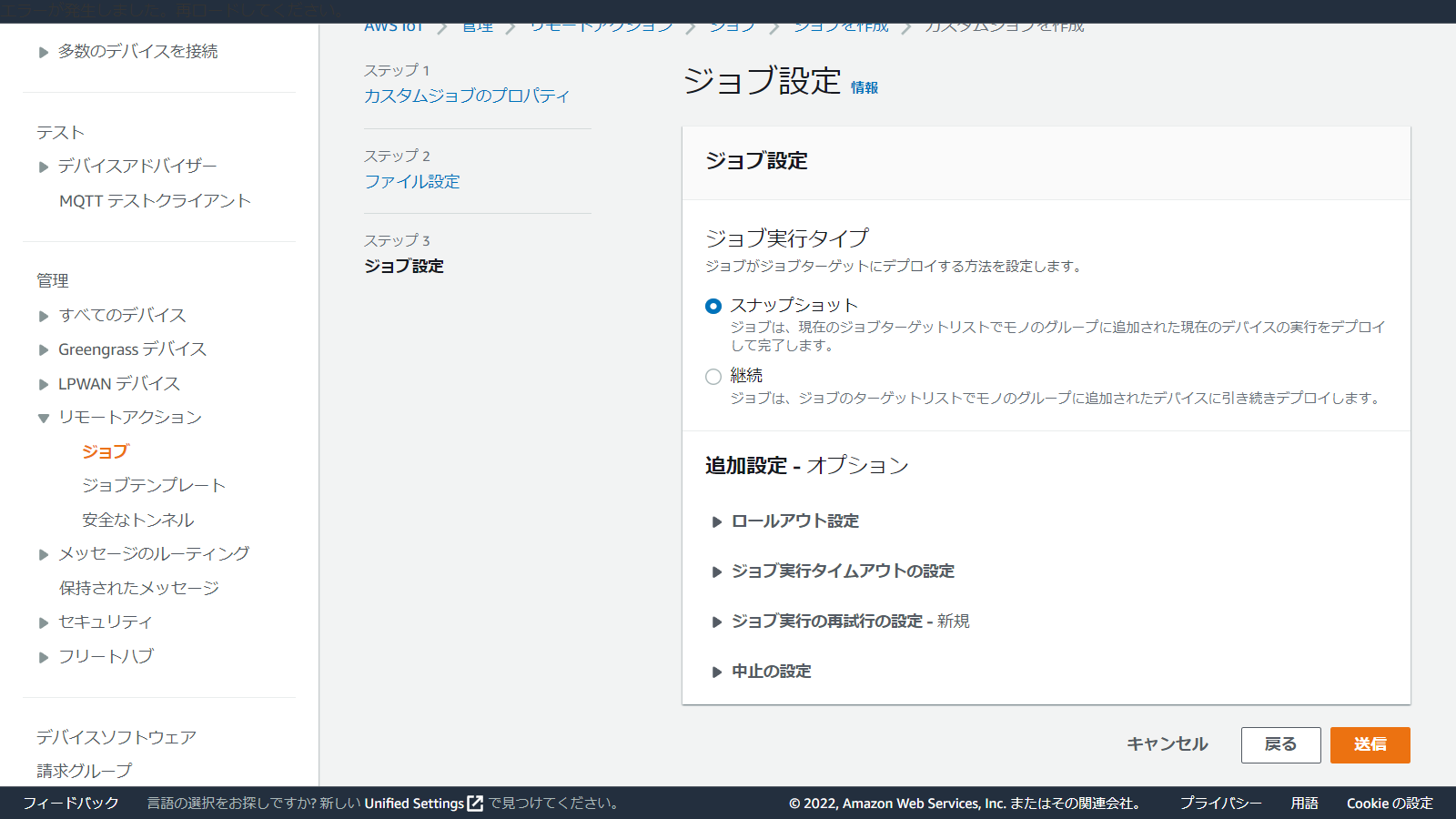This screenshot has width=1456, height=819.
Task: Expand ジョブ実行の再試行の設定 section
Action: tap(717, 622)
